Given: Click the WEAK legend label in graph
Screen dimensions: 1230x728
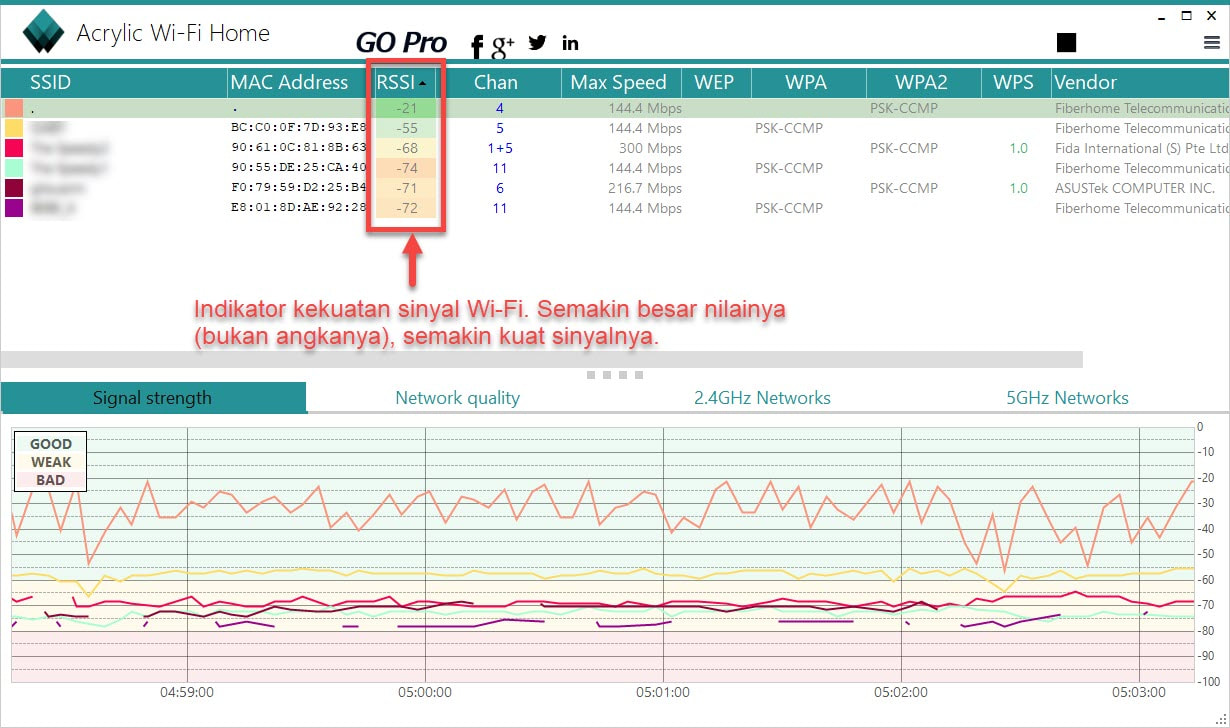Looking at the screenshot, I should tap(51, 462).
